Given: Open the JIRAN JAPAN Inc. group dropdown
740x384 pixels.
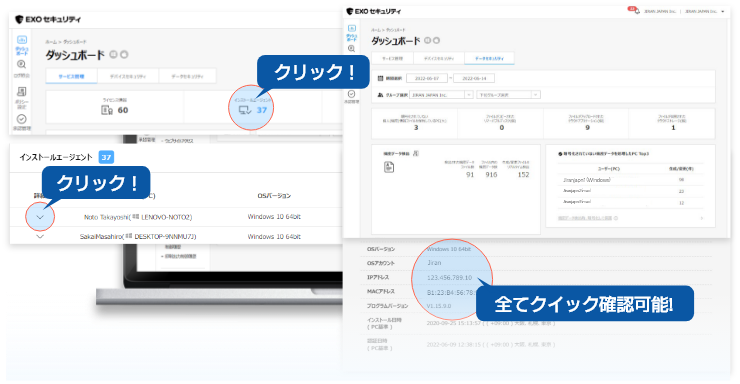Looking at the screenshot, I should (x=441, y=95).
